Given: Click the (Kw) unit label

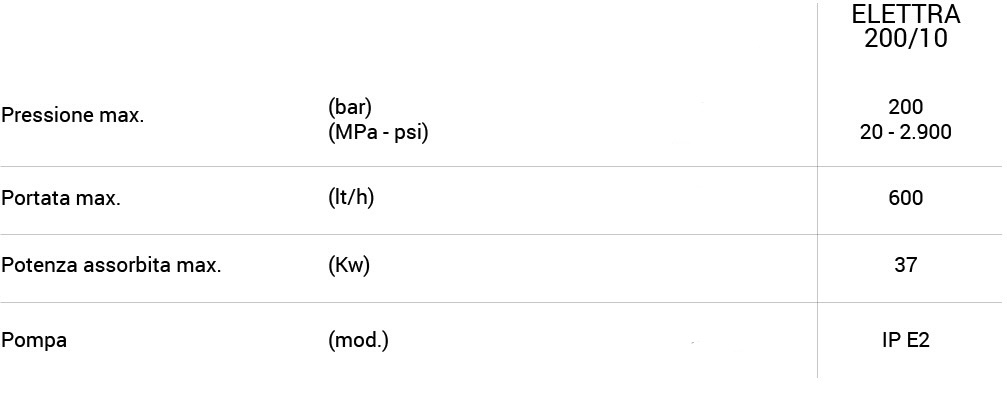Looking at the screenshot, I should [x=349, y=266].
